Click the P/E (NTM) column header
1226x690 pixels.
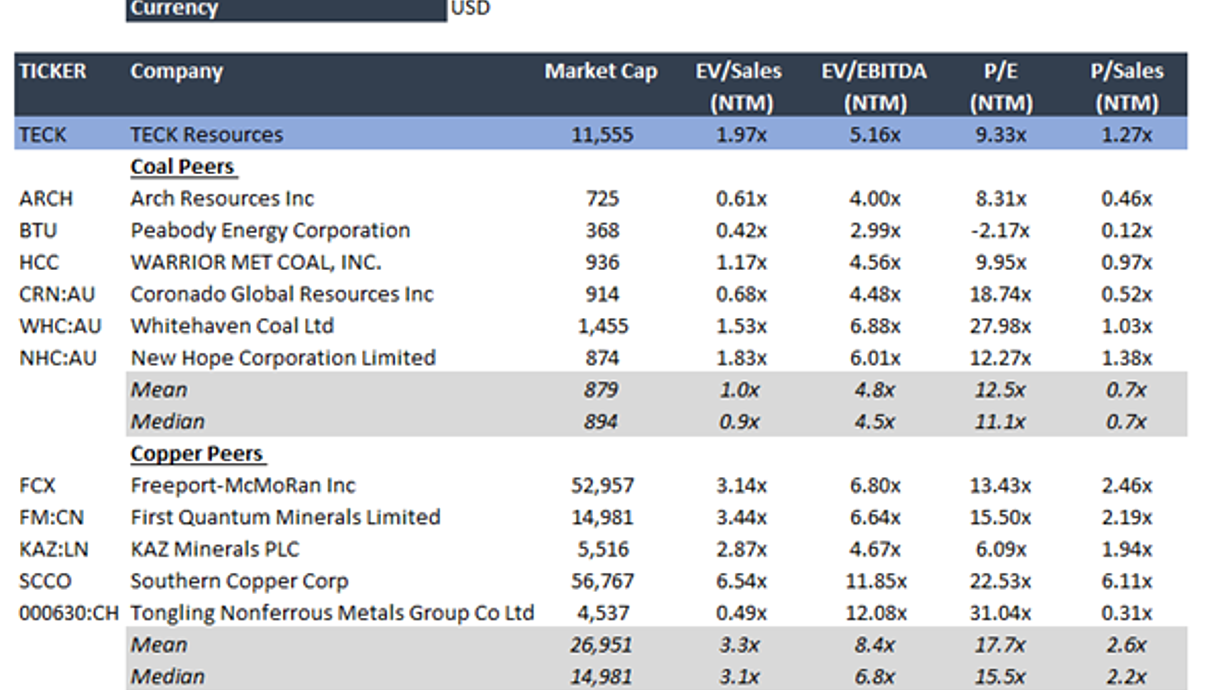[999, 87]
